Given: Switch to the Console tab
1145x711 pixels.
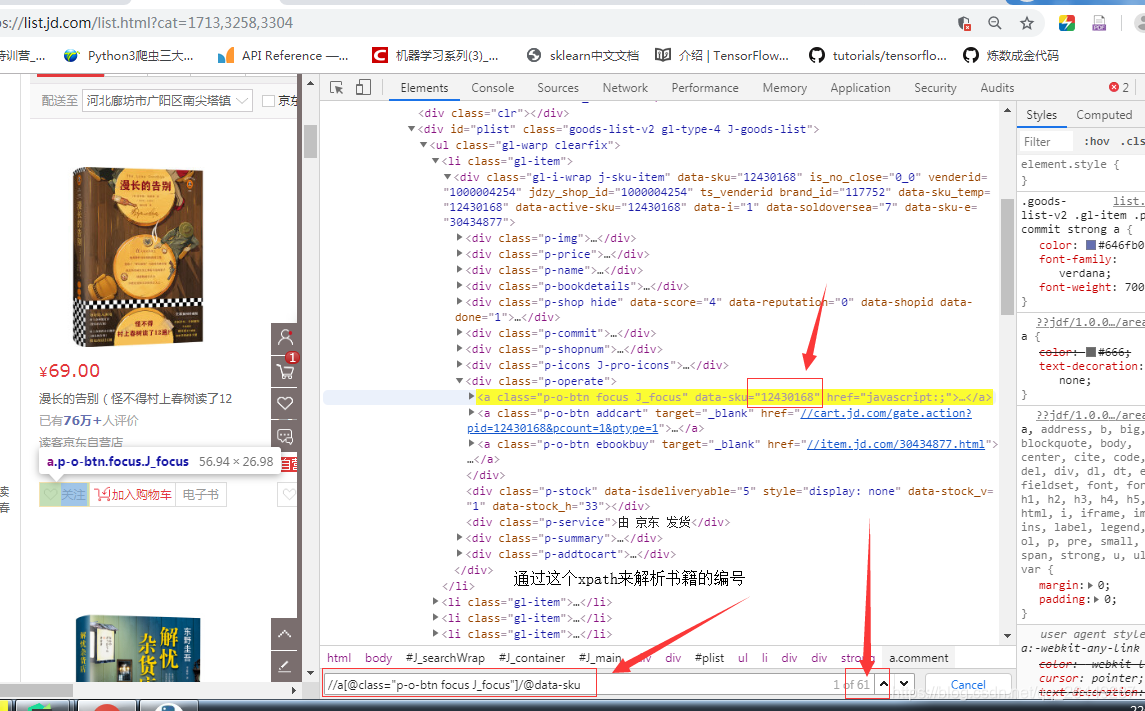Looking at the screenshot, I should tap(492, 88).
